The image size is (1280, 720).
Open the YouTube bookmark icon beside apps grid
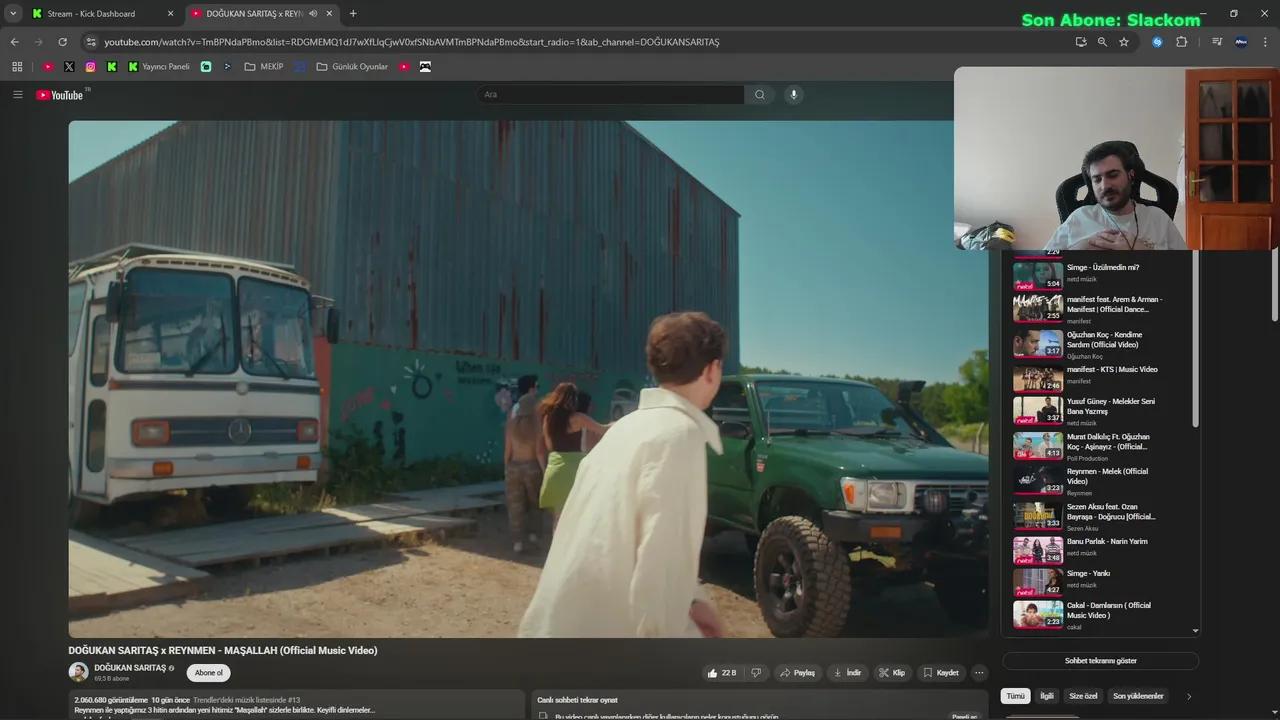(47, 67)
